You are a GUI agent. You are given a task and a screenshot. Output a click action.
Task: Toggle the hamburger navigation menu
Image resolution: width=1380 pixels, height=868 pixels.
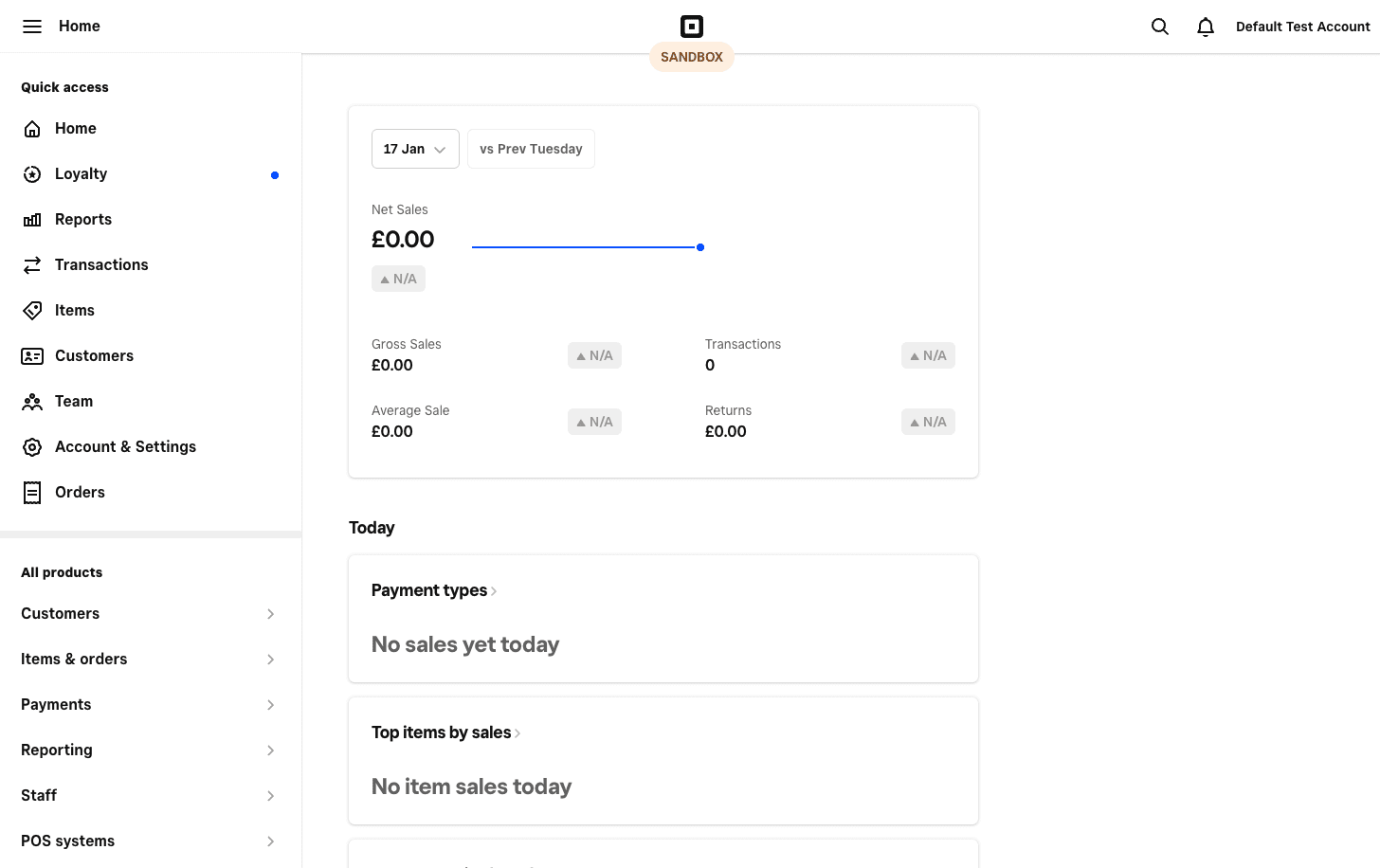coord(32,26)
